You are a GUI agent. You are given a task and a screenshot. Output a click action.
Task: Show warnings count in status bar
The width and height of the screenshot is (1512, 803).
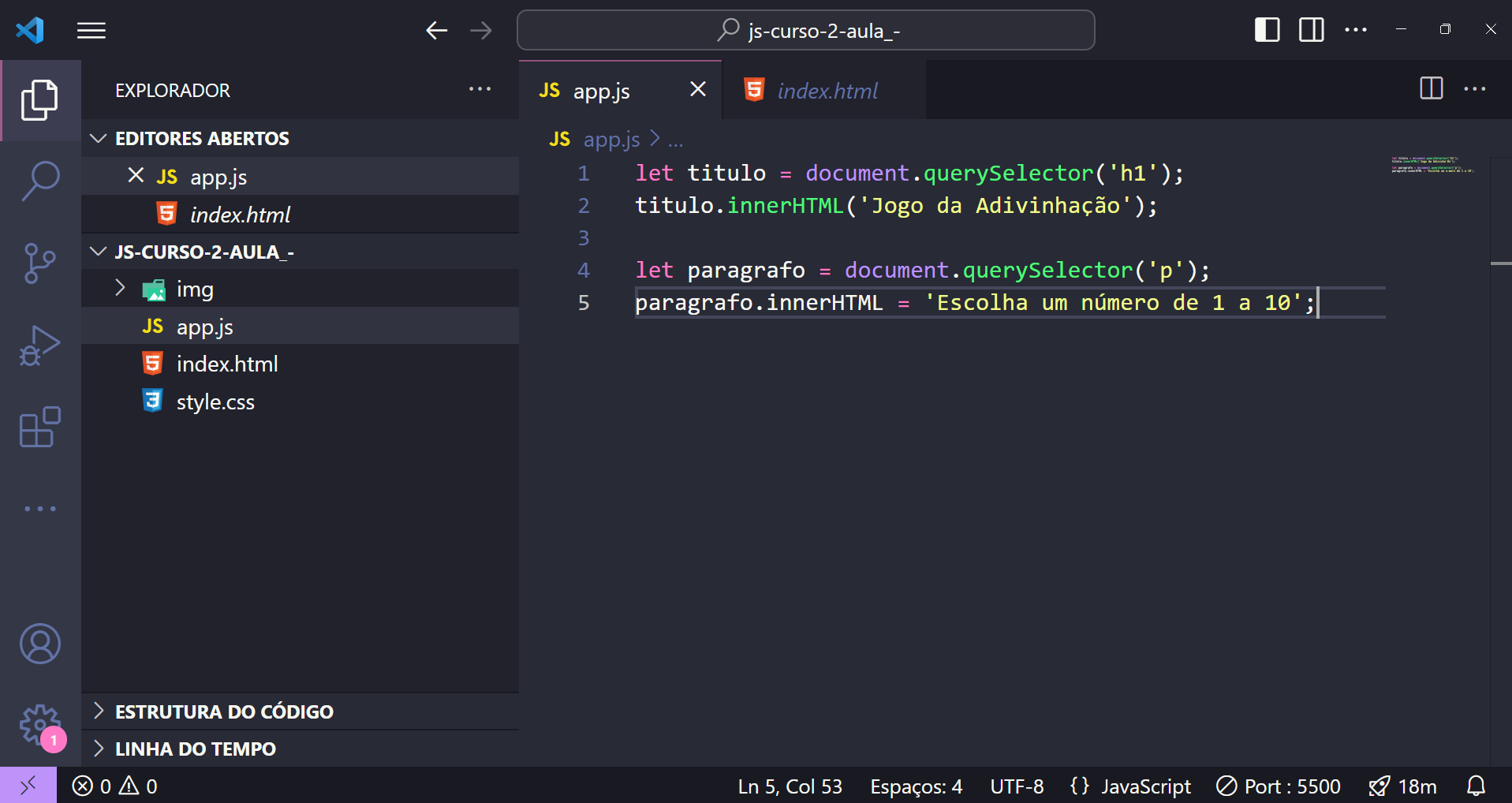pos(138,786)
